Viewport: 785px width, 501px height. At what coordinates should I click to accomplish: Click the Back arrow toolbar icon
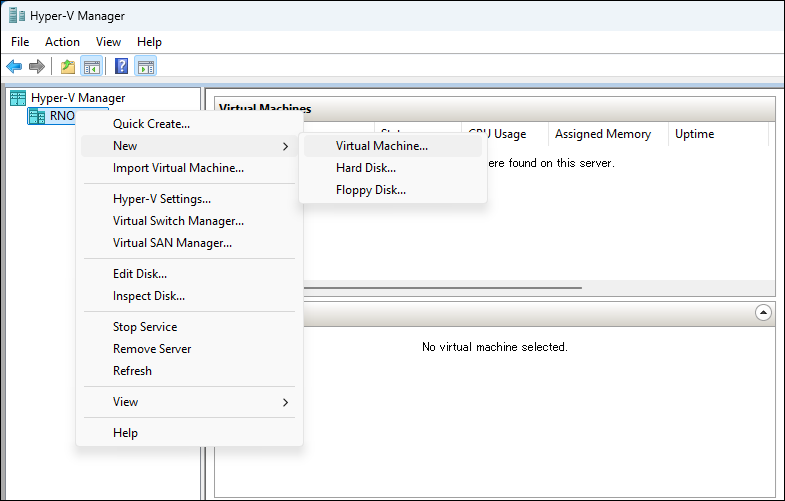tap(14, 66)
